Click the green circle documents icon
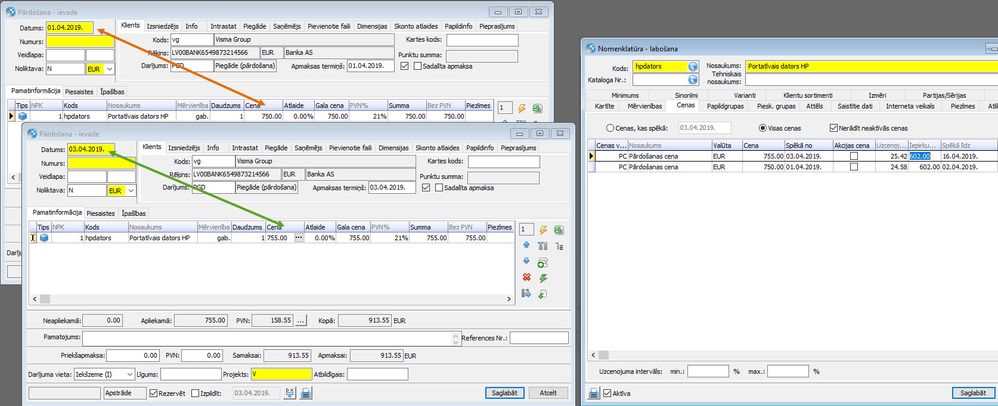This screenshot has height=406, width=998. (543, 262)
